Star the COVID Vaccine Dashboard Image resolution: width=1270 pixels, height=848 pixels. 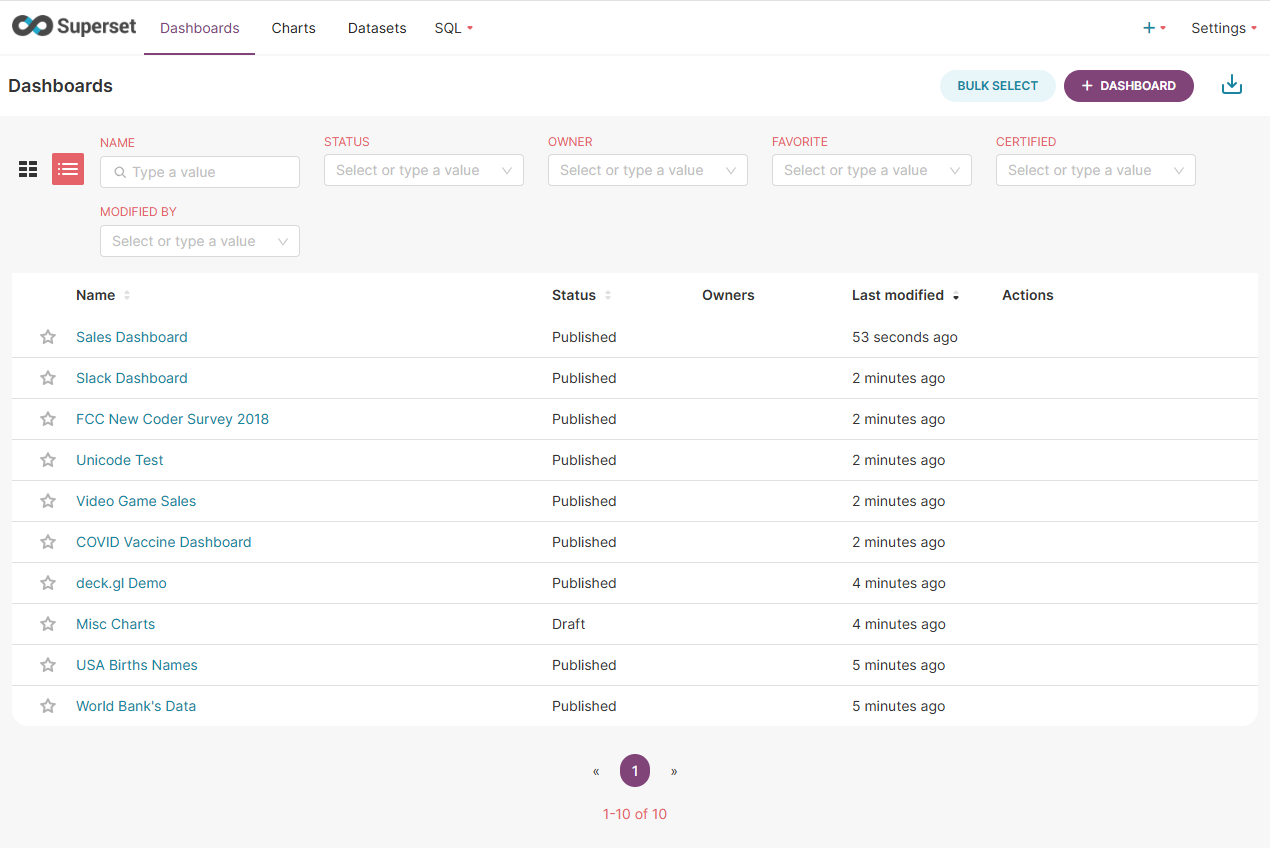point(48,542)
